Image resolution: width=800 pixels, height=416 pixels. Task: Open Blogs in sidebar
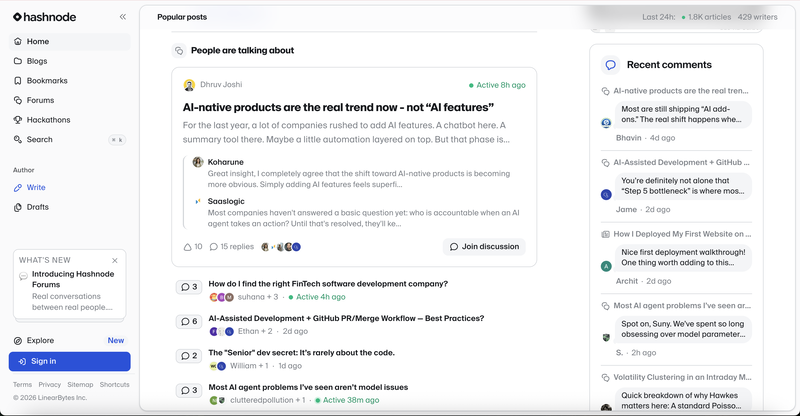pyautogui.click(x=70, y=61)
